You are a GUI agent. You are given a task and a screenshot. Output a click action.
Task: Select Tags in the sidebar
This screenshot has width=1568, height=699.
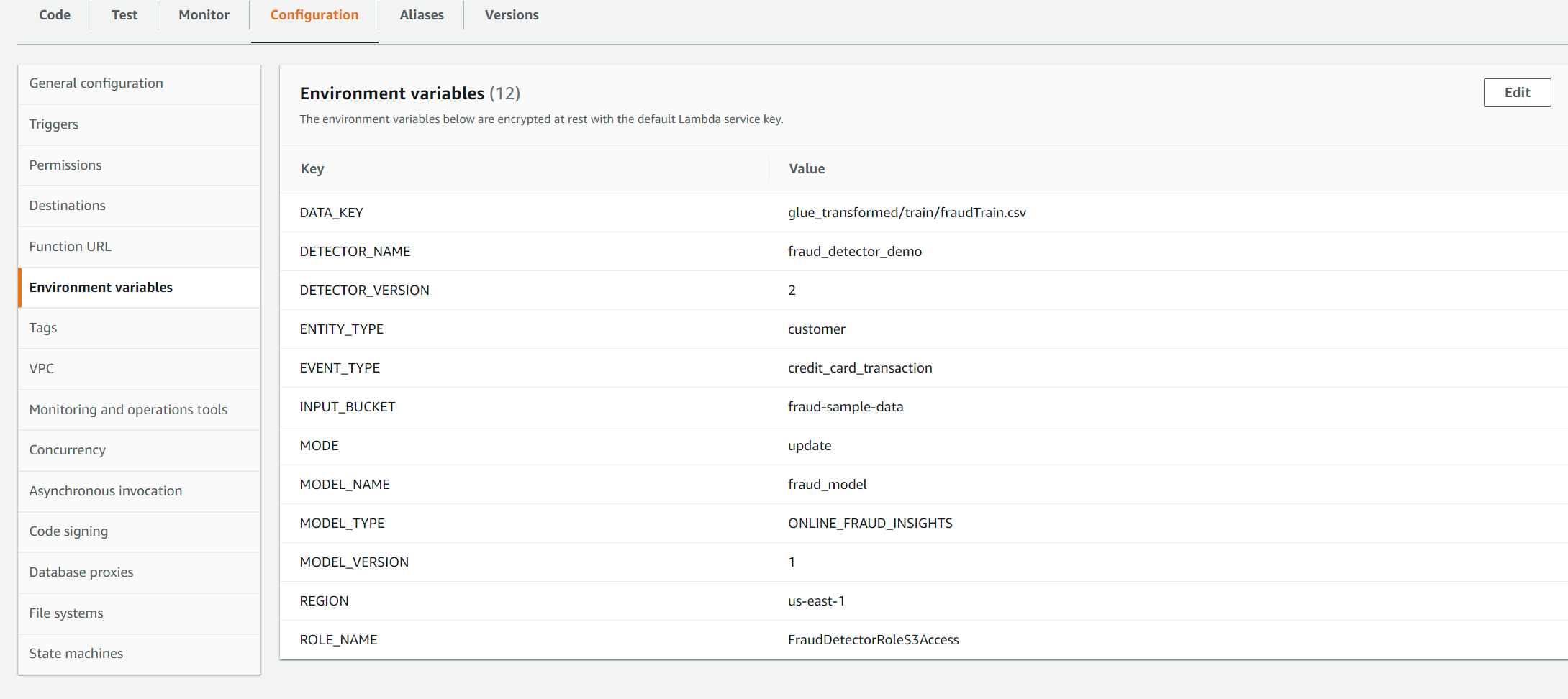43,328
